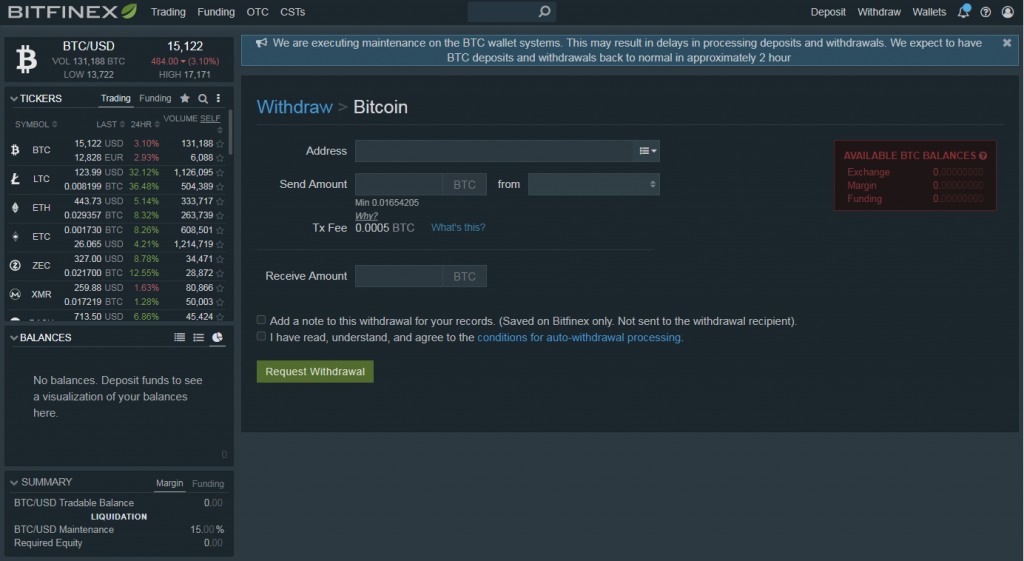Viewport: 1024px width, 561px height.
Task: Click the Send Amount input field
Action: 399,184
